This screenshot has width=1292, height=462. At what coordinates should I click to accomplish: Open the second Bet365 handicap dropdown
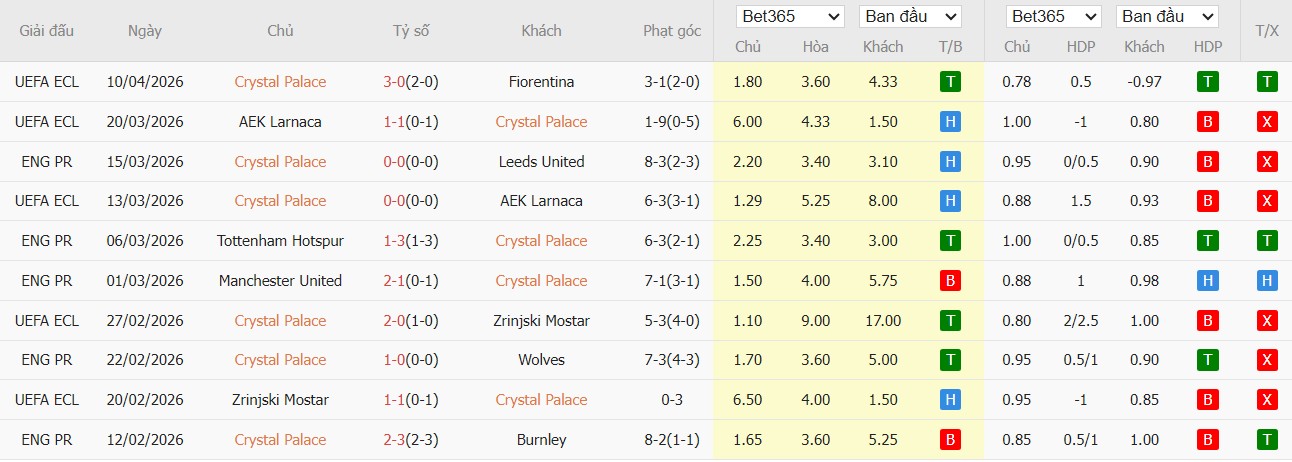[1055, 17]
